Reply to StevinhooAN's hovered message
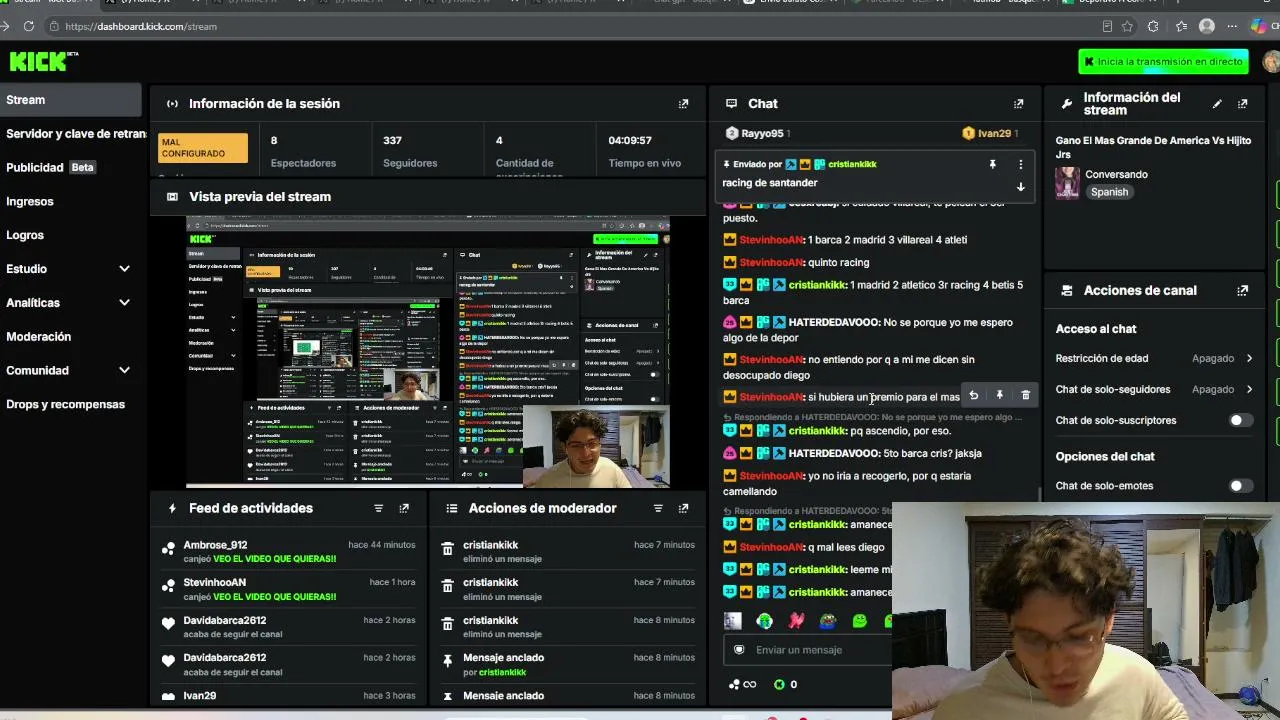This screenshot has height=720, width=1280. click(973, 396)
